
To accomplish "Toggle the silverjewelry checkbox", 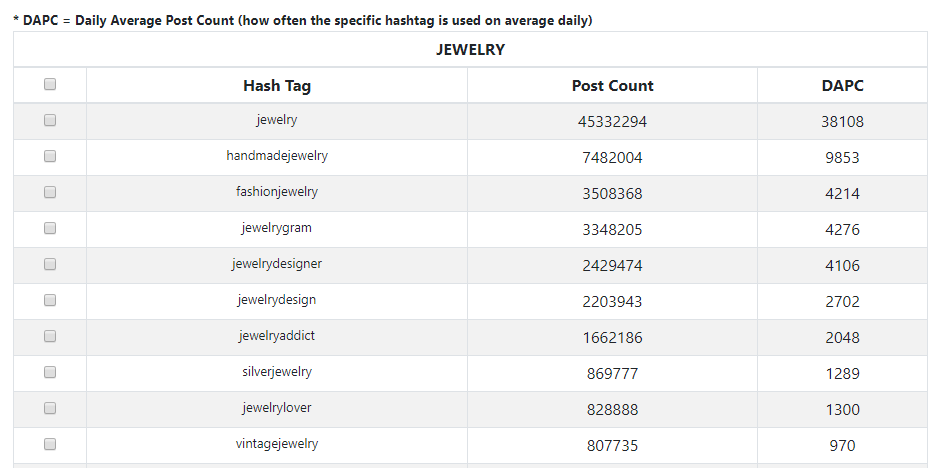I will pos(50,372).
